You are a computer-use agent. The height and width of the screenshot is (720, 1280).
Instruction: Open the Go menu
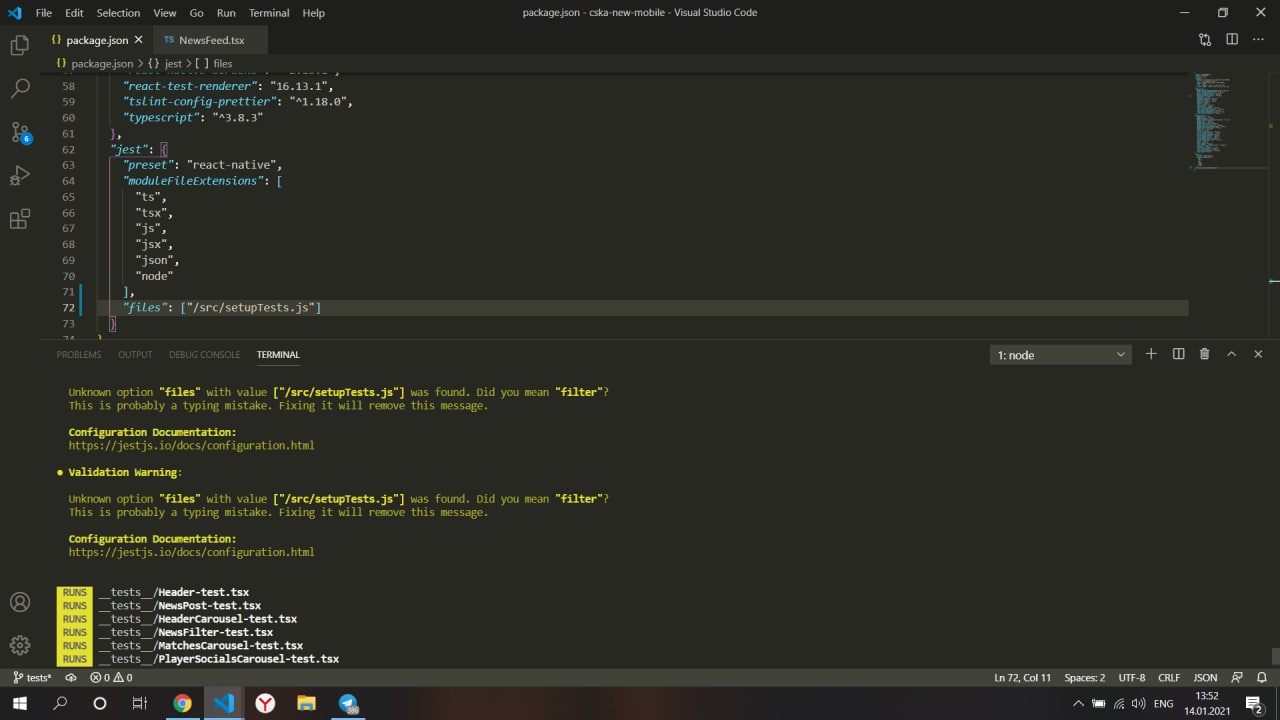[x=196, y=13]
